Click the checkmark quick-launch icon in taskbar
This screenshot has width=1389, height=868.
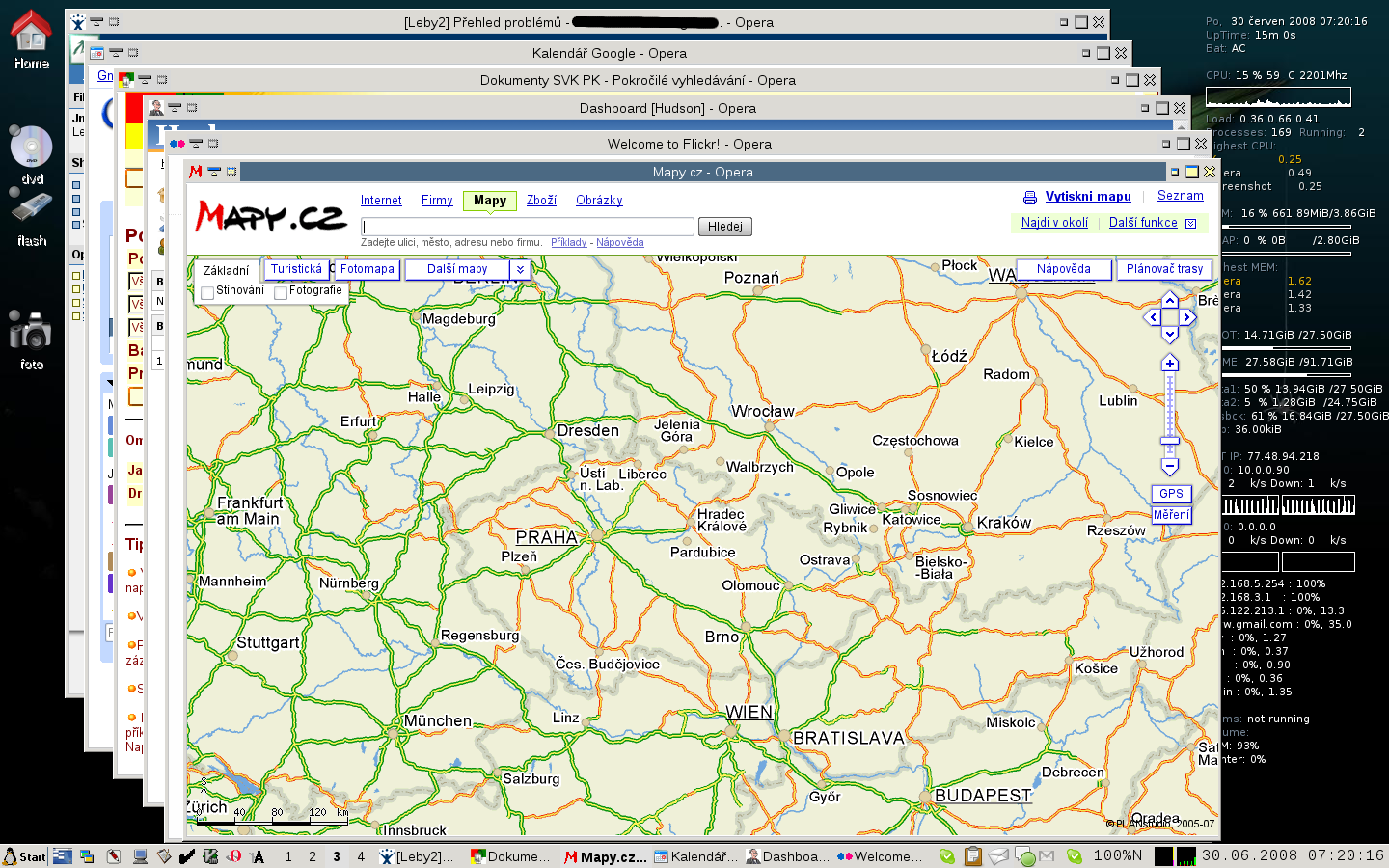pos(186,855)
